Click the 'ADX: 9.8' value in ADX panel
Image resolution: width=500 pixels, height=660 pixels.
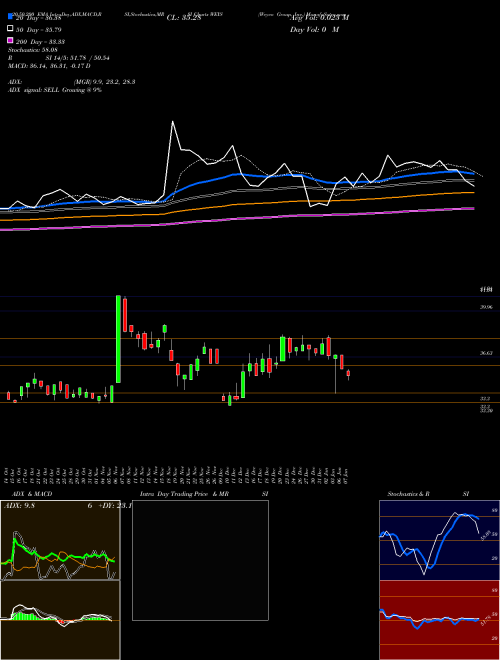click(19, 506)
